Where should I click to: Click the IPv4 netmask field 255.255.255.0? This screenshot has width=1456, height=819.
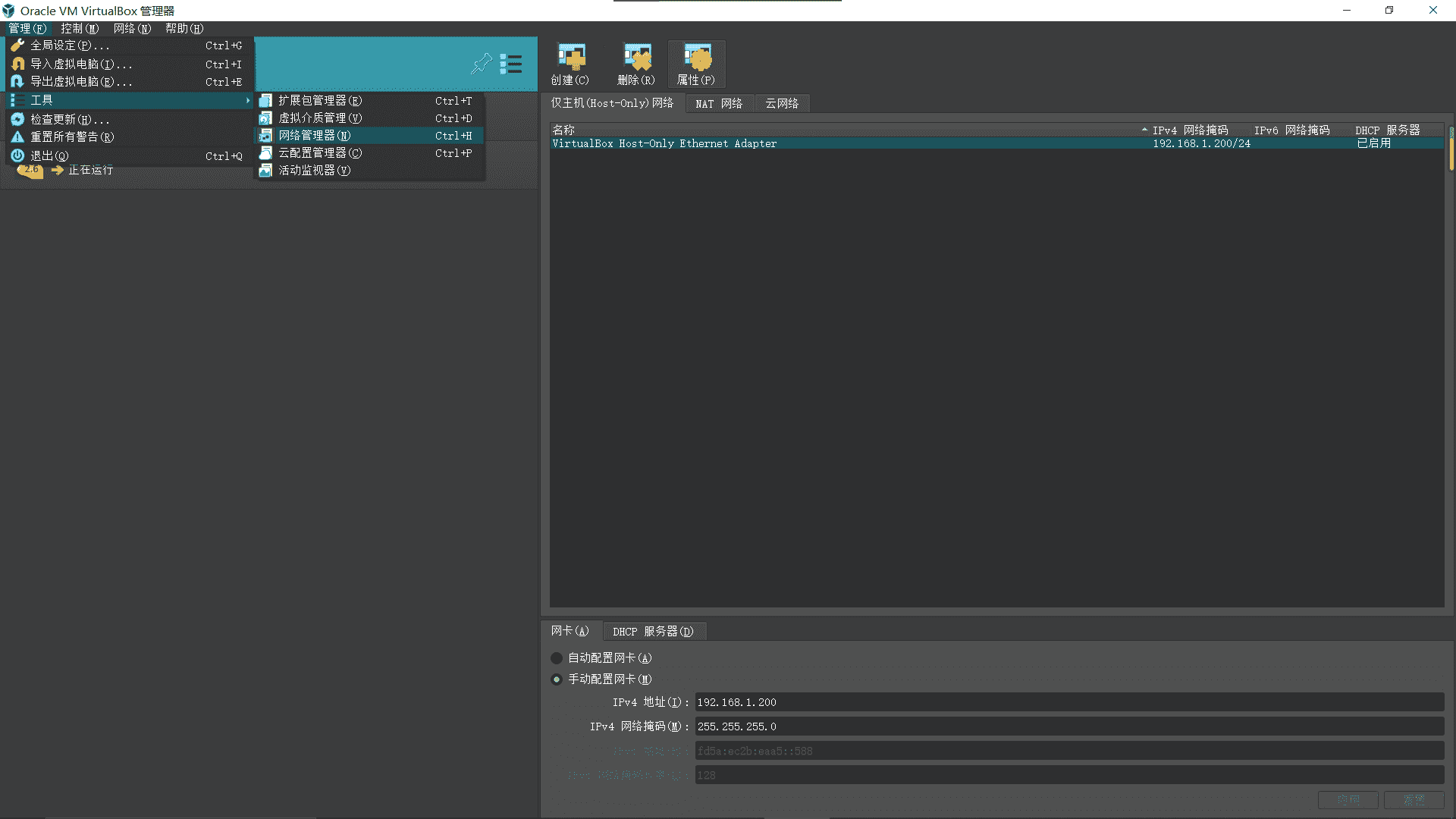point(1069,726)
